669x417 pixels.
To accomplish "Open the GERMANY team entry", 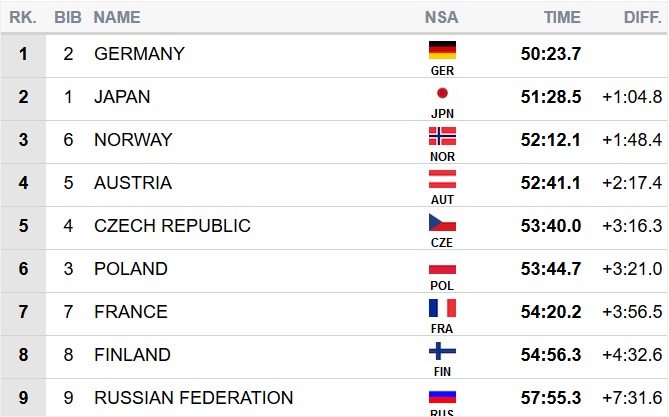I will click(x=139, y=54).
